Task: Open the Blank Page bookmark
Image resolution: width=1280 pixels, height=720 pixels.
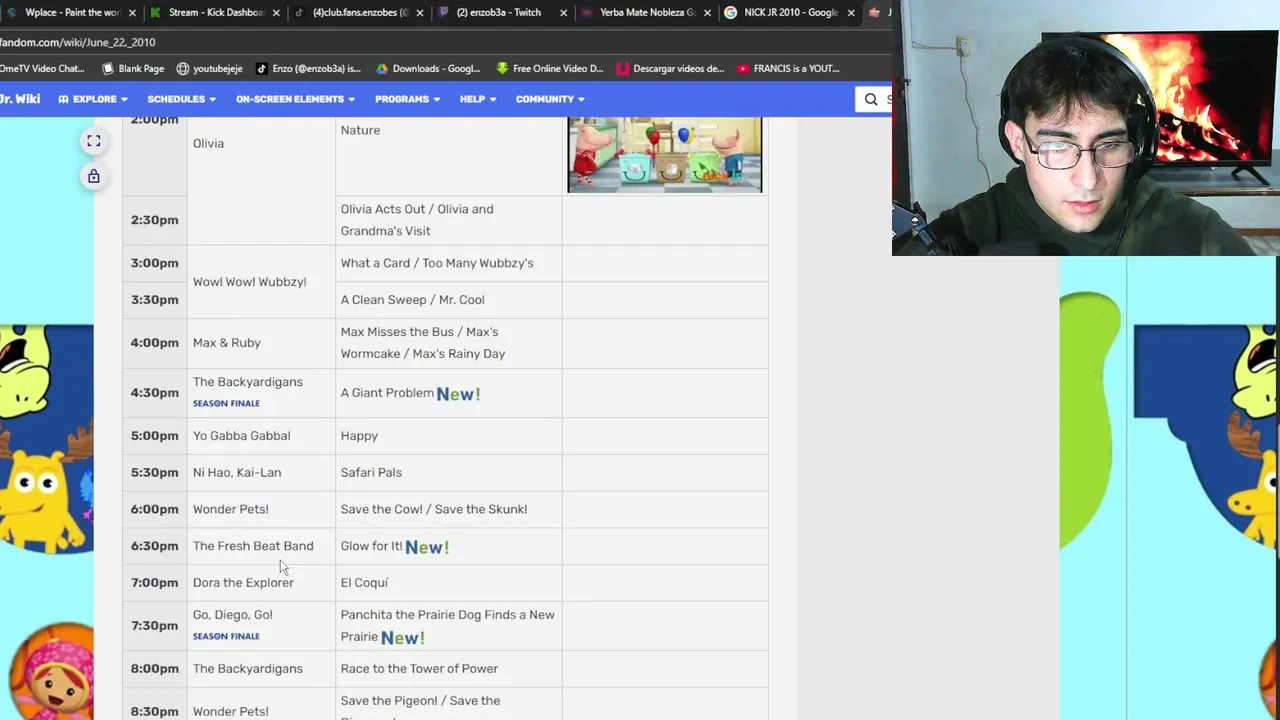Action: pyautogui.click(x=133, y=69)
